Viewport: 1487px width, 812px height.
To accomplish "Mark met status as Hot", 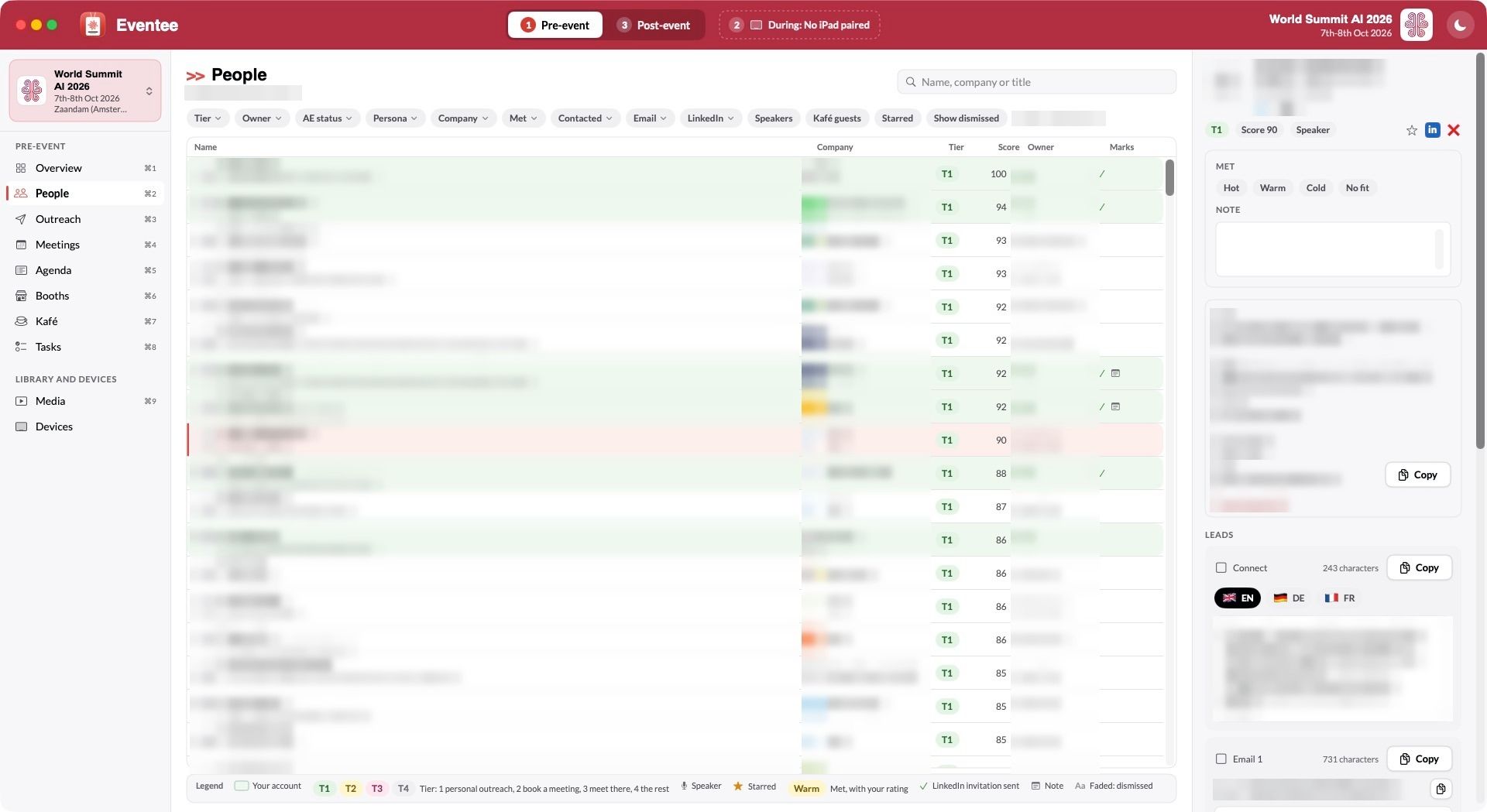I will point(1231,188).
